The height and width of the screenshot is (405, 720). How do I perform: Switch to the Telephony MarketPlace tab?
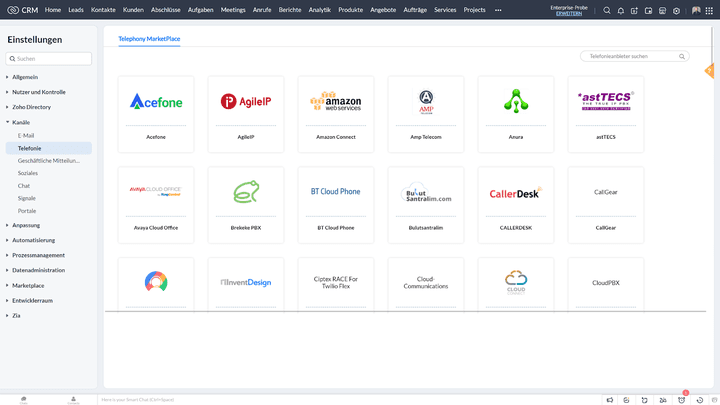click(149, 38)
